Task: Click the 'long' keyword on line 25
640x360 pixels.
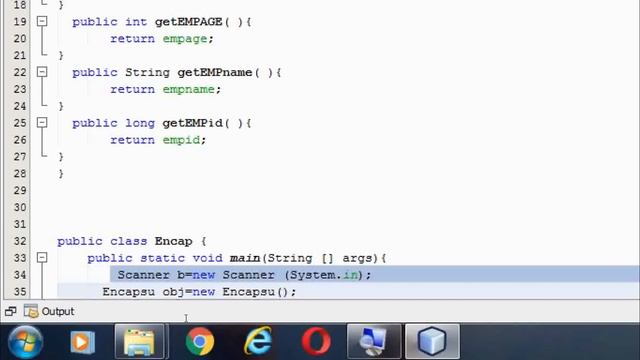Action: pos(140,123)
